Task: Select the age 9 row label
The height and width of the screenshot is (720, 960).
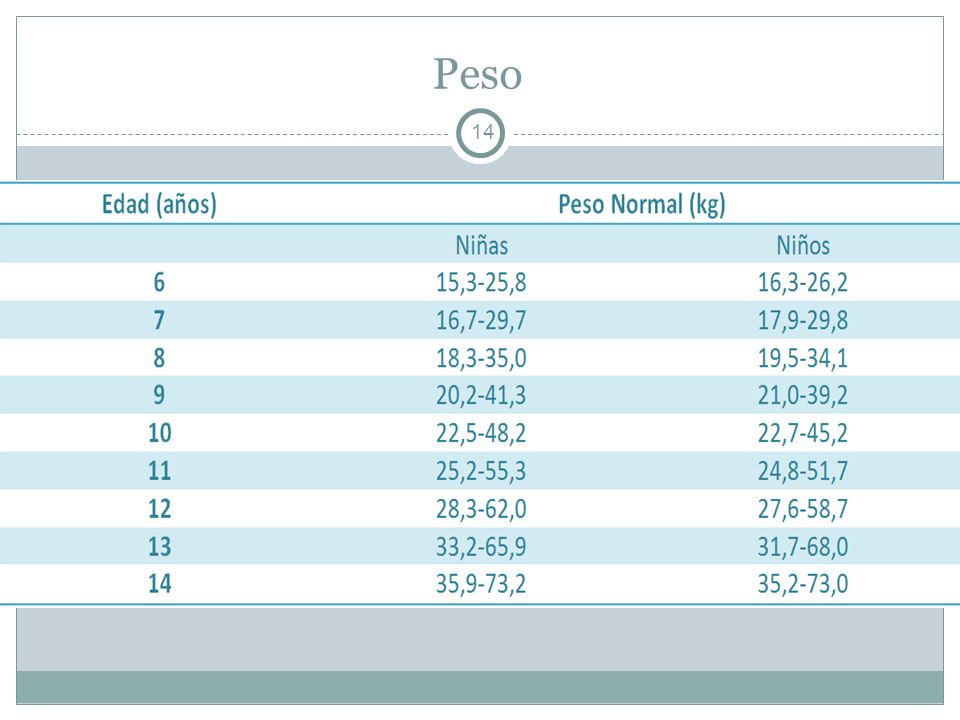Action: [159, 395]
